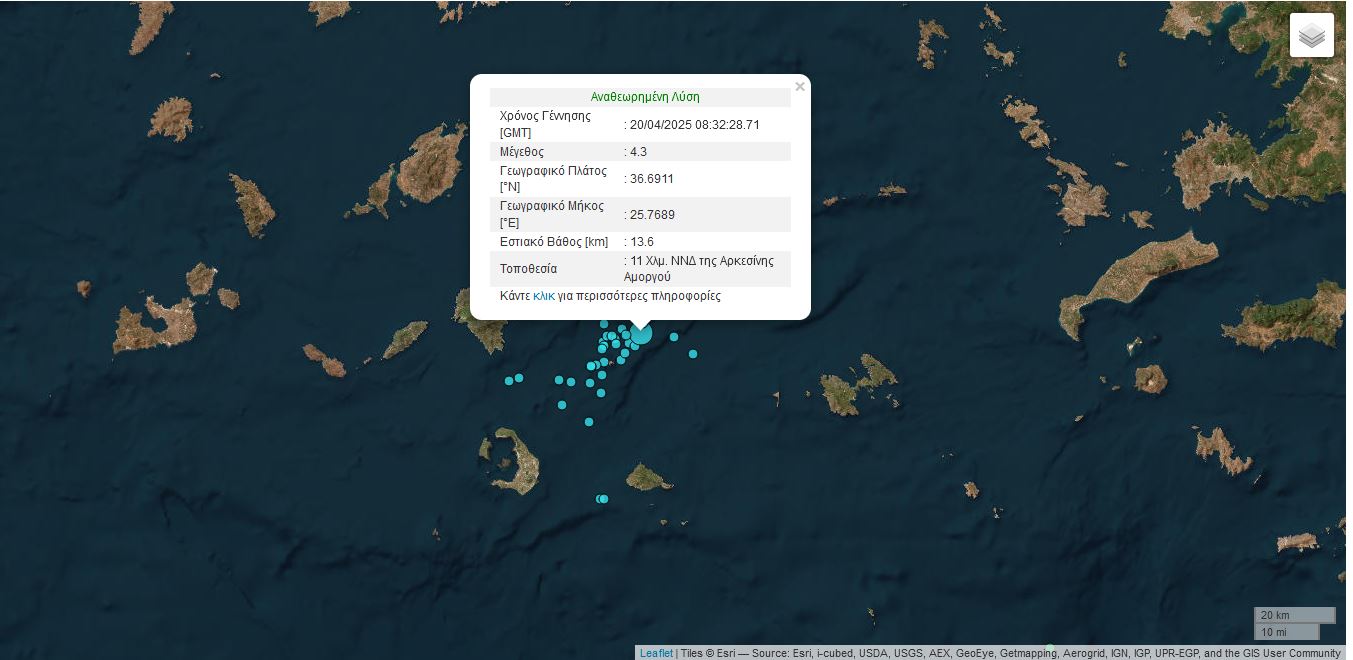
Task: Open the Leaflet attribution link
Action: tap(656, 653)
